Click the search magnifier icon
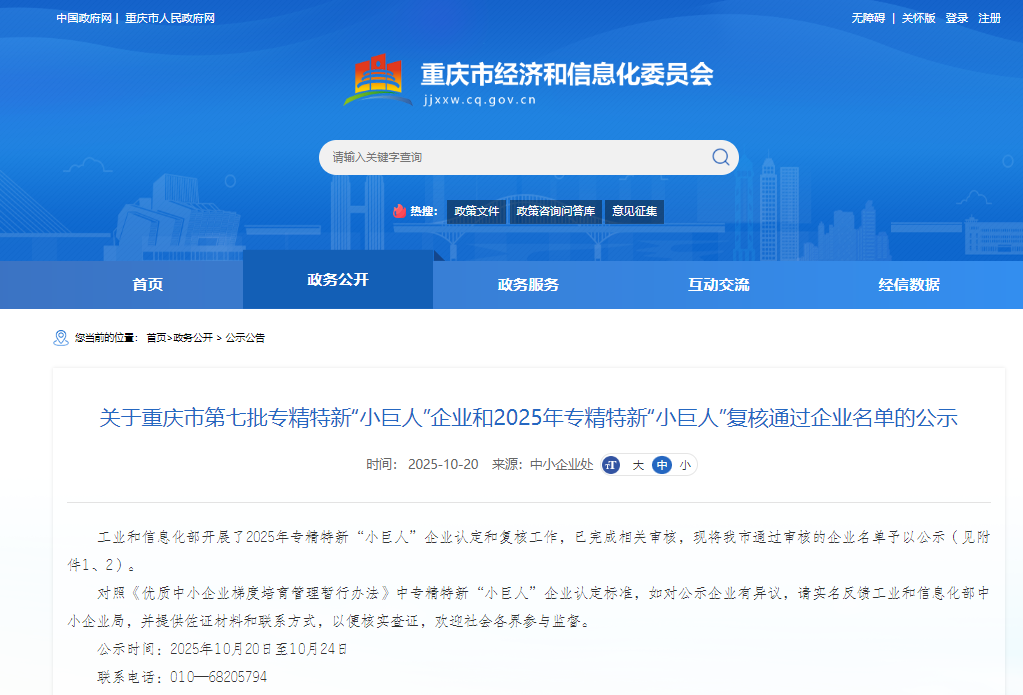1023x695 pixels. [720, 157]
